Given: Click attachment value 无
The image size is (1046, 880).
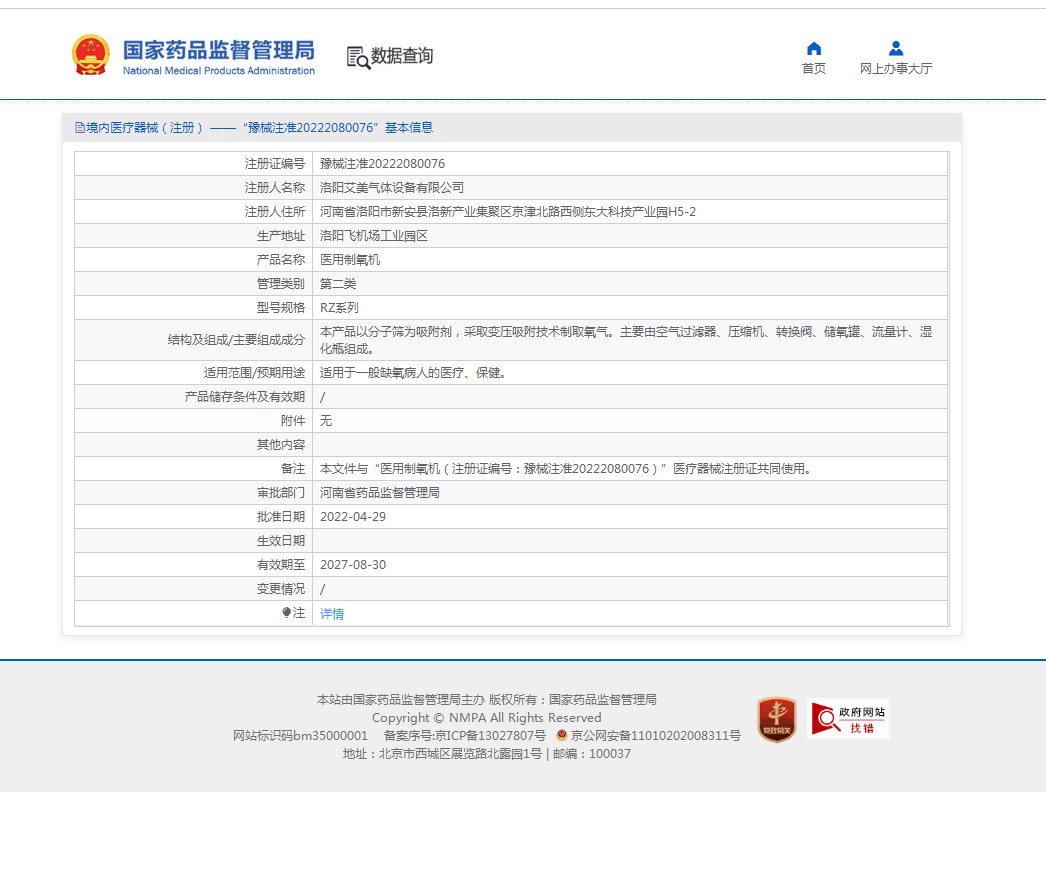Looking at the screenshot, I should [326, 420].
